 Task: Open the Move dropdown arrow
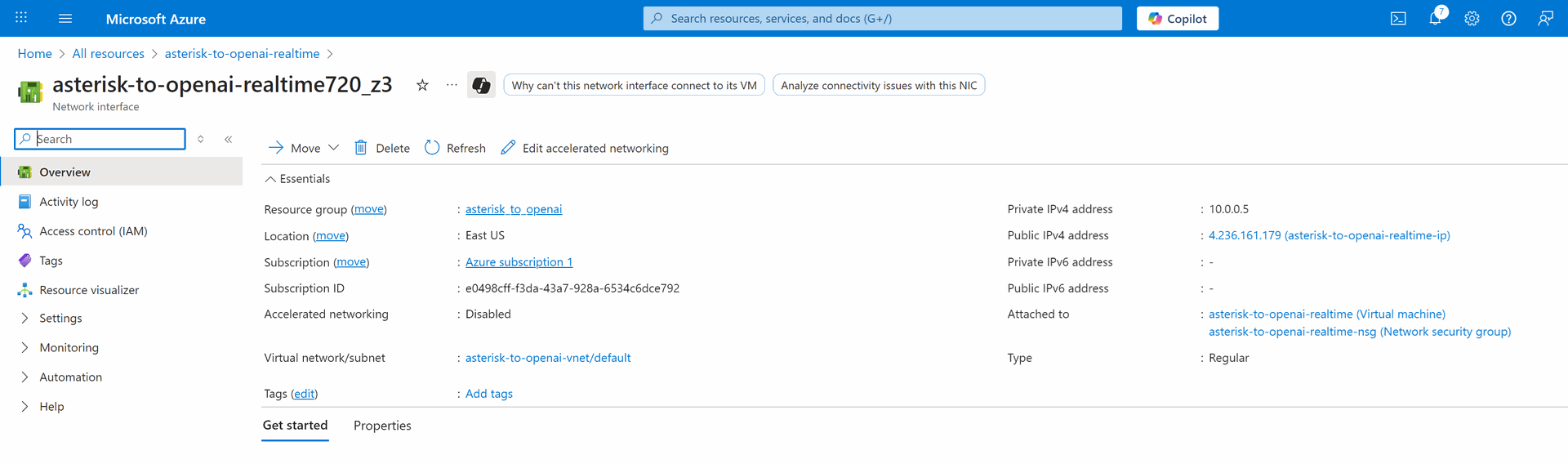[x=333, y=148]
